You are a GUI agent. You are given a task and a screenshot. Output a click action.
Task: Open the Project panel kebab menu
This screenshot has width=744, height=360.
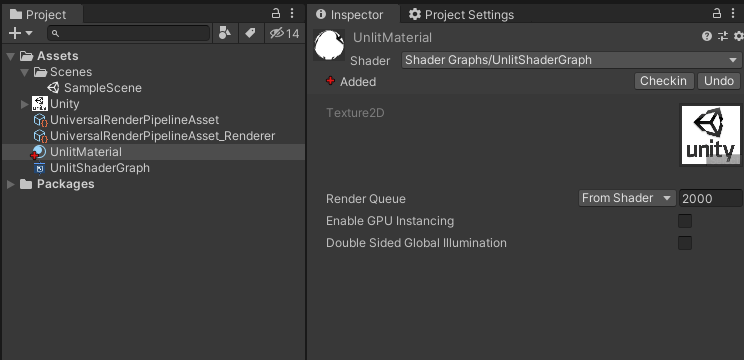292,13
